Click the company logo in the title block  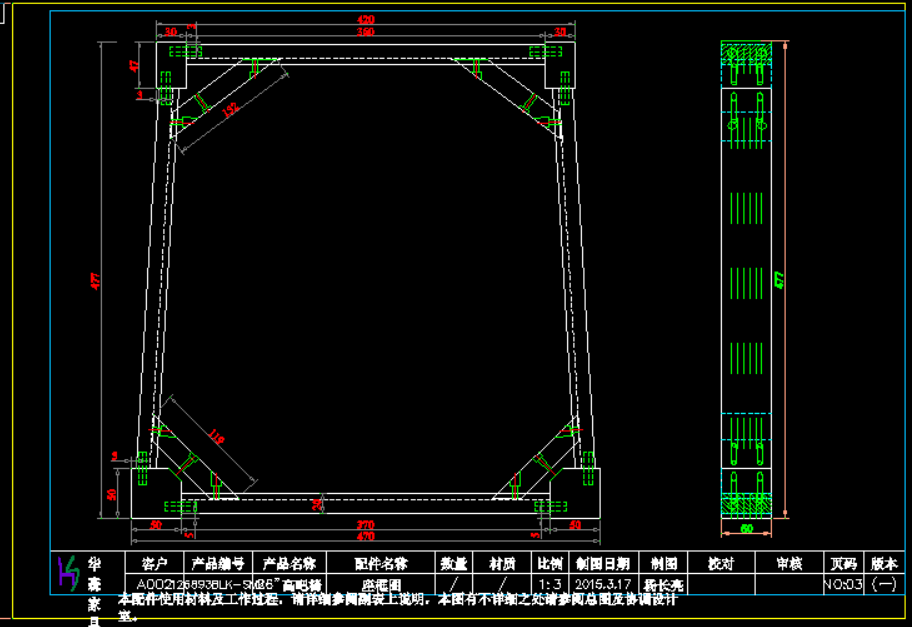pyautogui.click(x=68, y=572)
